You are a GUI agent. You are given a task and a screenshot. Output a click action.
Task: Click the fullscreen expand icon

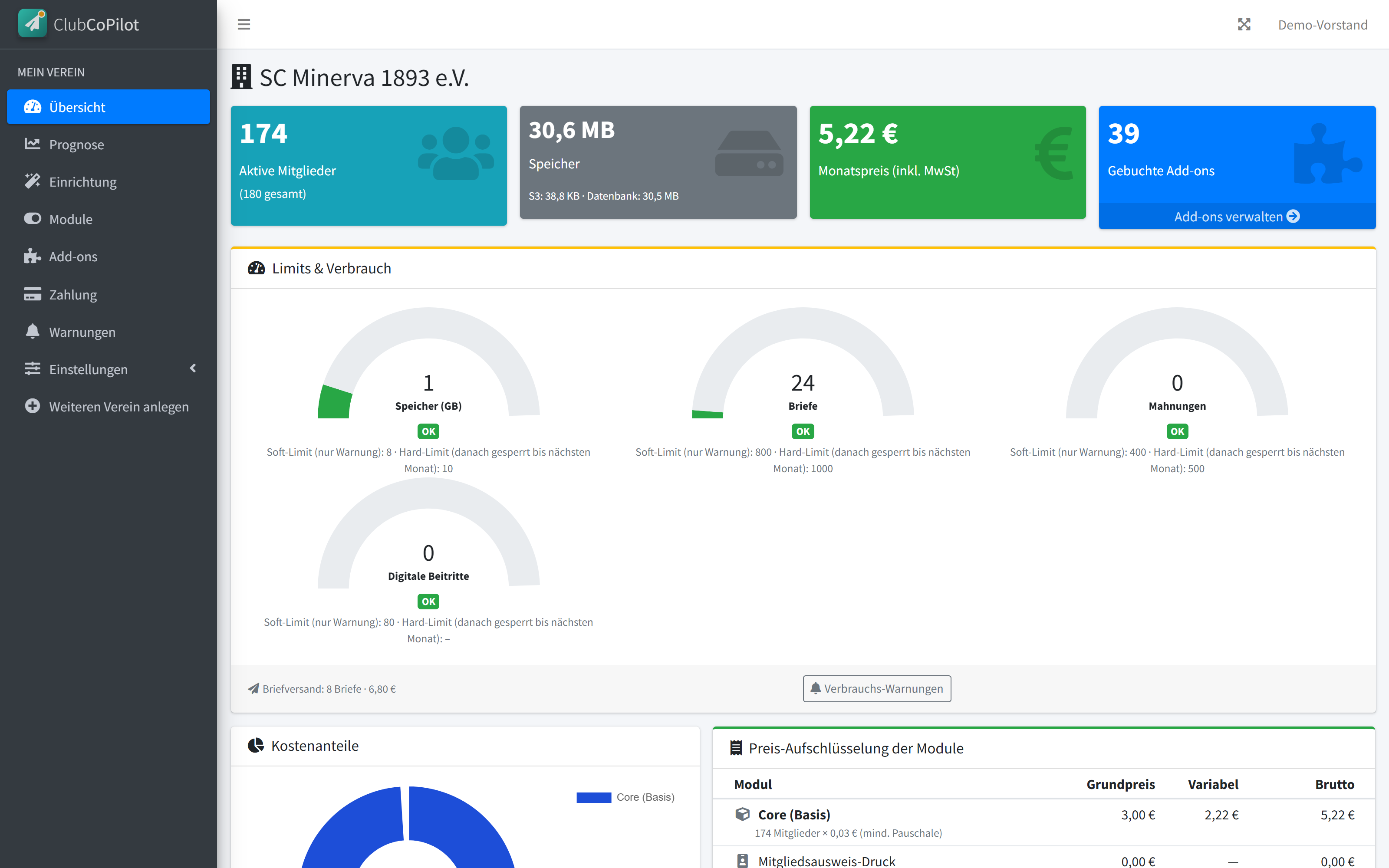coord(1244,25)
